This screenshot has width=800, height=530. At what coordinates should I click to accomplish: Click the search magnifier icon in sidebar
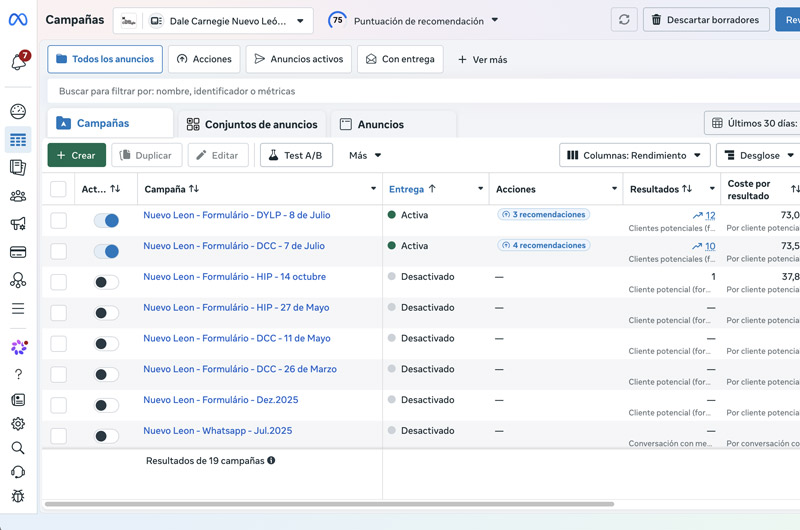pos(18,448)
